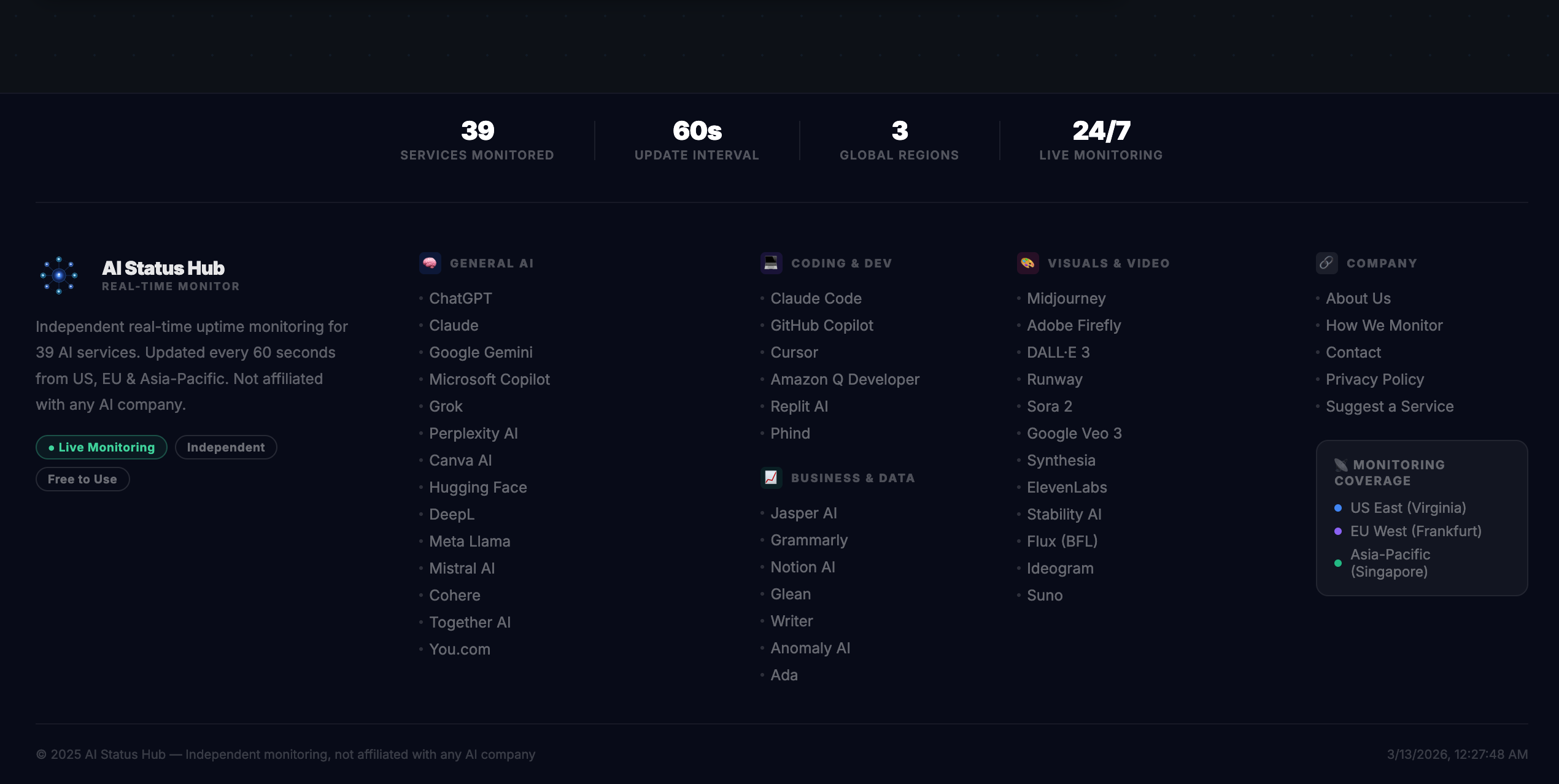Click the laptop icon beside Coding & Dev
Image resolution: width=1559 pixels, height=784 pixels.
771,263
